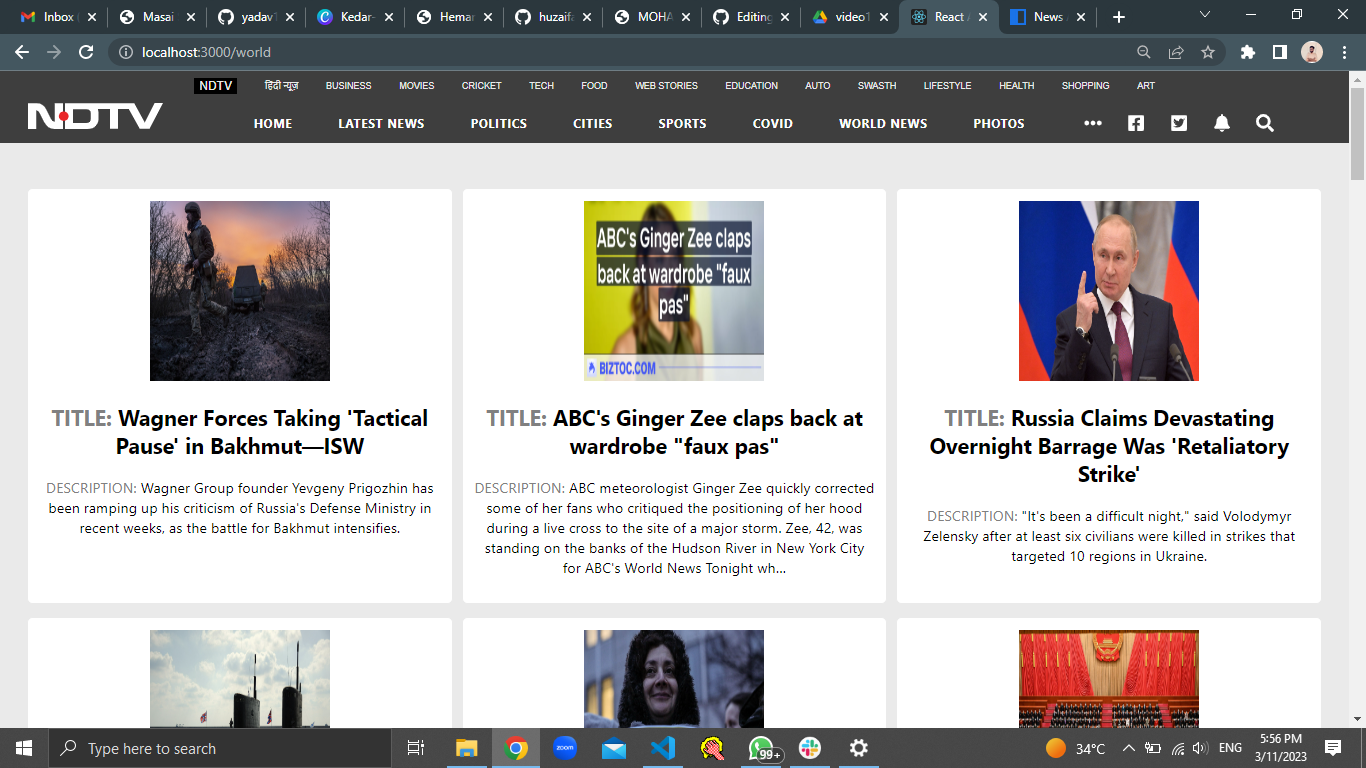Open the NDTV Facebook icon link
1366x768 pixels.
pyautogui.click(x=1136, y=123)
